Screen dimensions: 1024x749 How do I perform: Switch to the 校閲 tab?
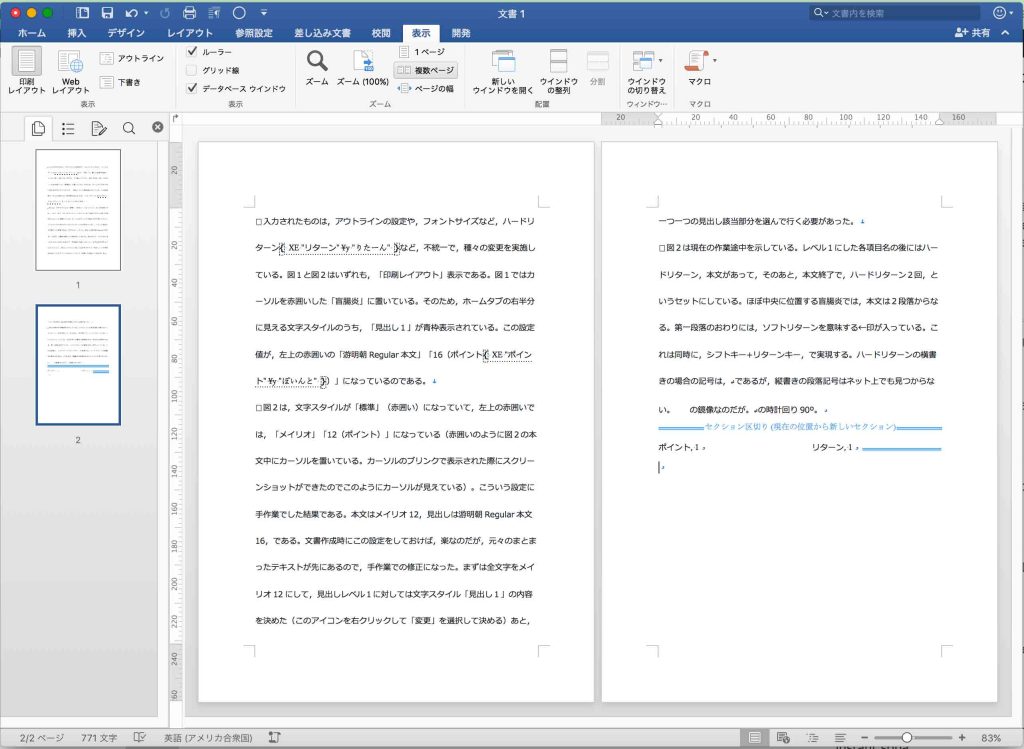[x=381, y=33]
